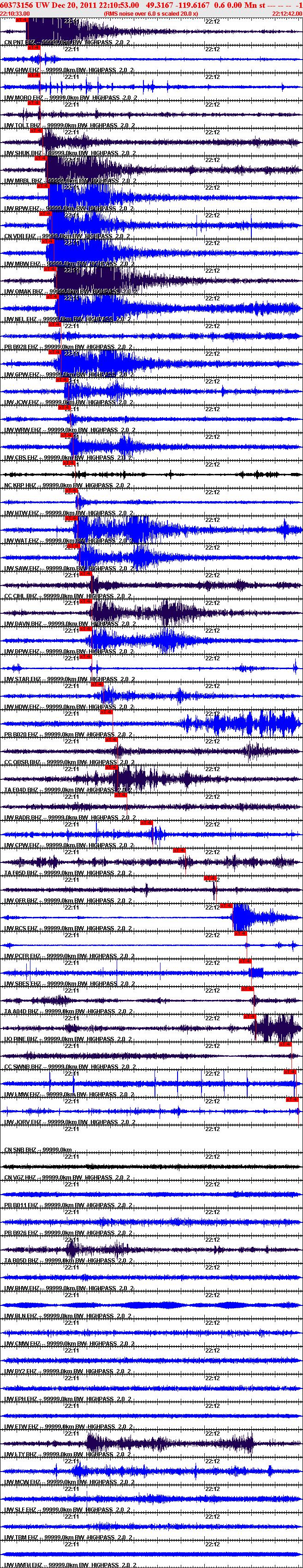This screenshot has width=303, height=1568.
Task: Select the UW CMW EHZ station label
Action: (22, 1344)
